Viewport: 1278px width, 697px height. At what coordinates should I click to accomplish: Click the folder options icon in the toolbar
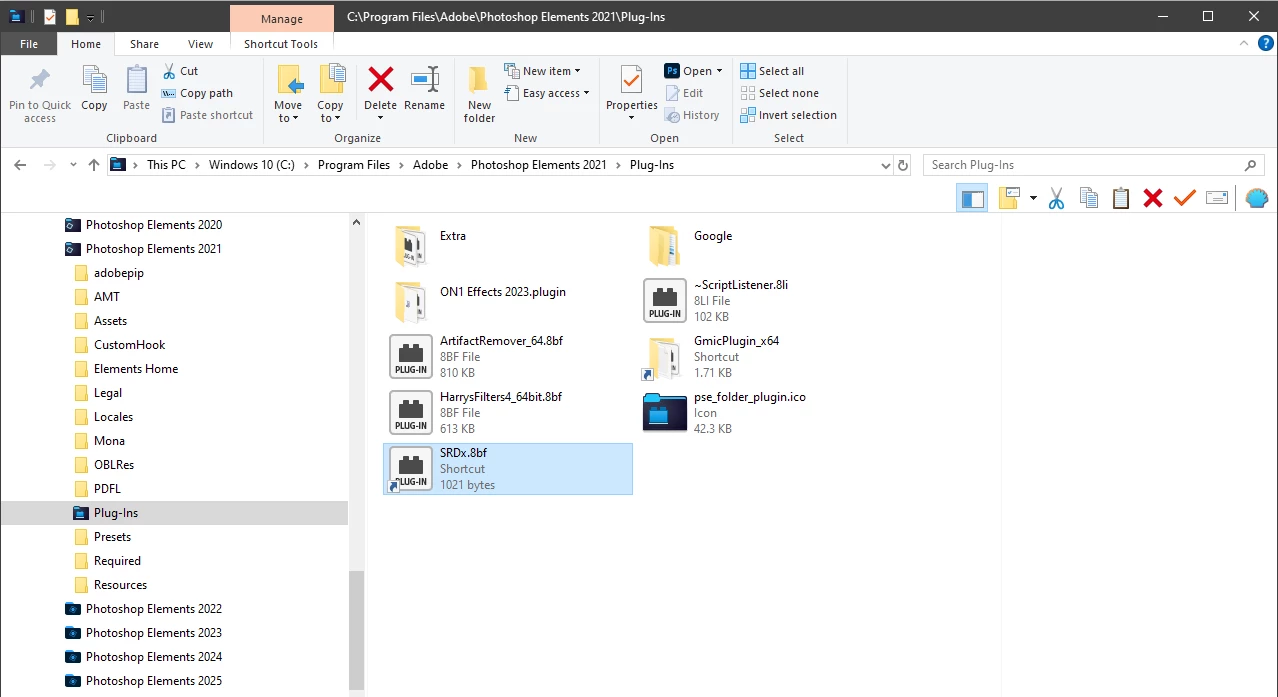1008,198
